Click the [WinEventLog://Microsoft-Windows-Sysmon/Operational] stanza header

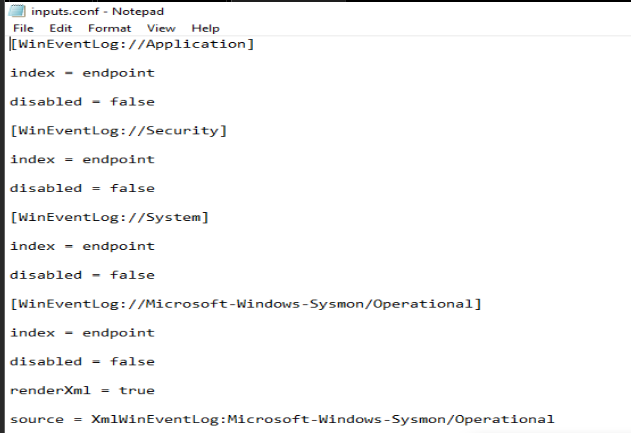point(246,303)
